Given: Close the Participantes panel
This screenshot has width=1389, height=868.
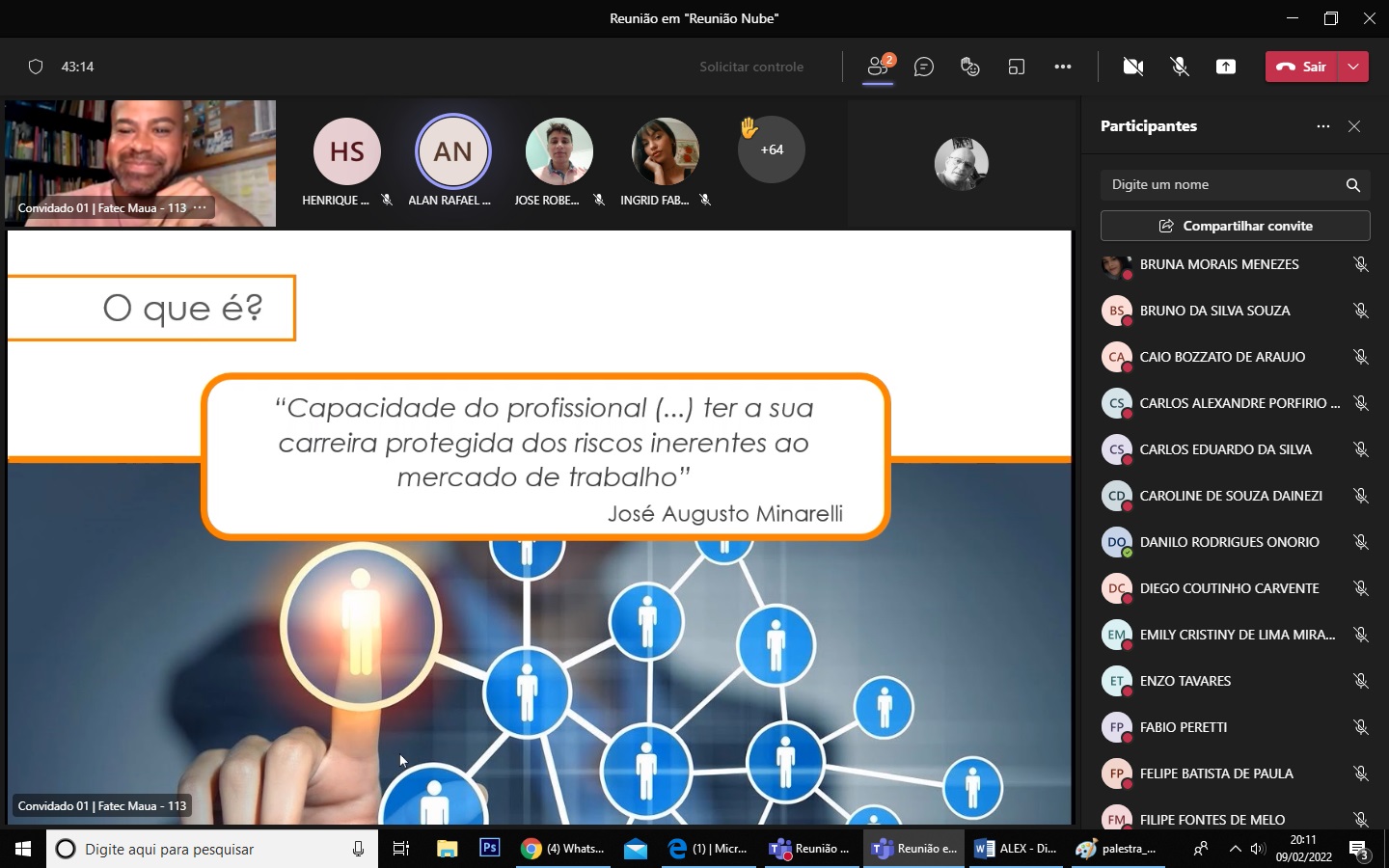Looking at the screenshot, I should 1354,126.
